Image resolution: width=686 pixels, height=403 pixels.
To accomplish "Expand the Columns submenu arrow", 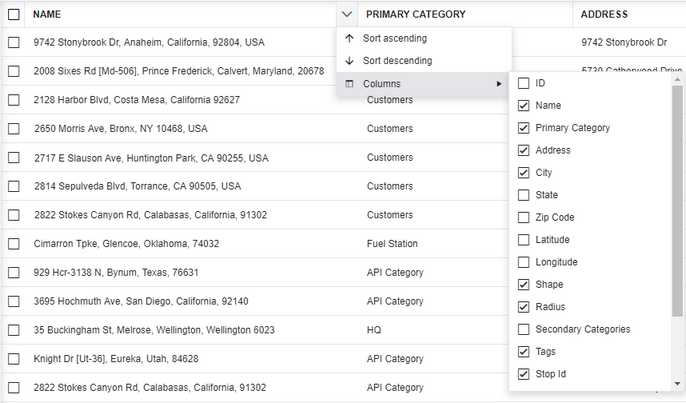I will tap(499, 84).
